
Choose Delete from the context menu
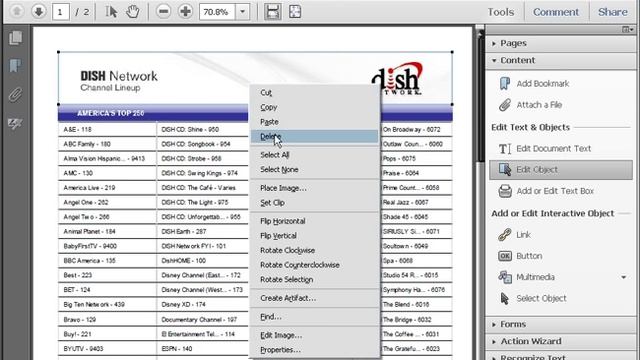tap(314, 137)
